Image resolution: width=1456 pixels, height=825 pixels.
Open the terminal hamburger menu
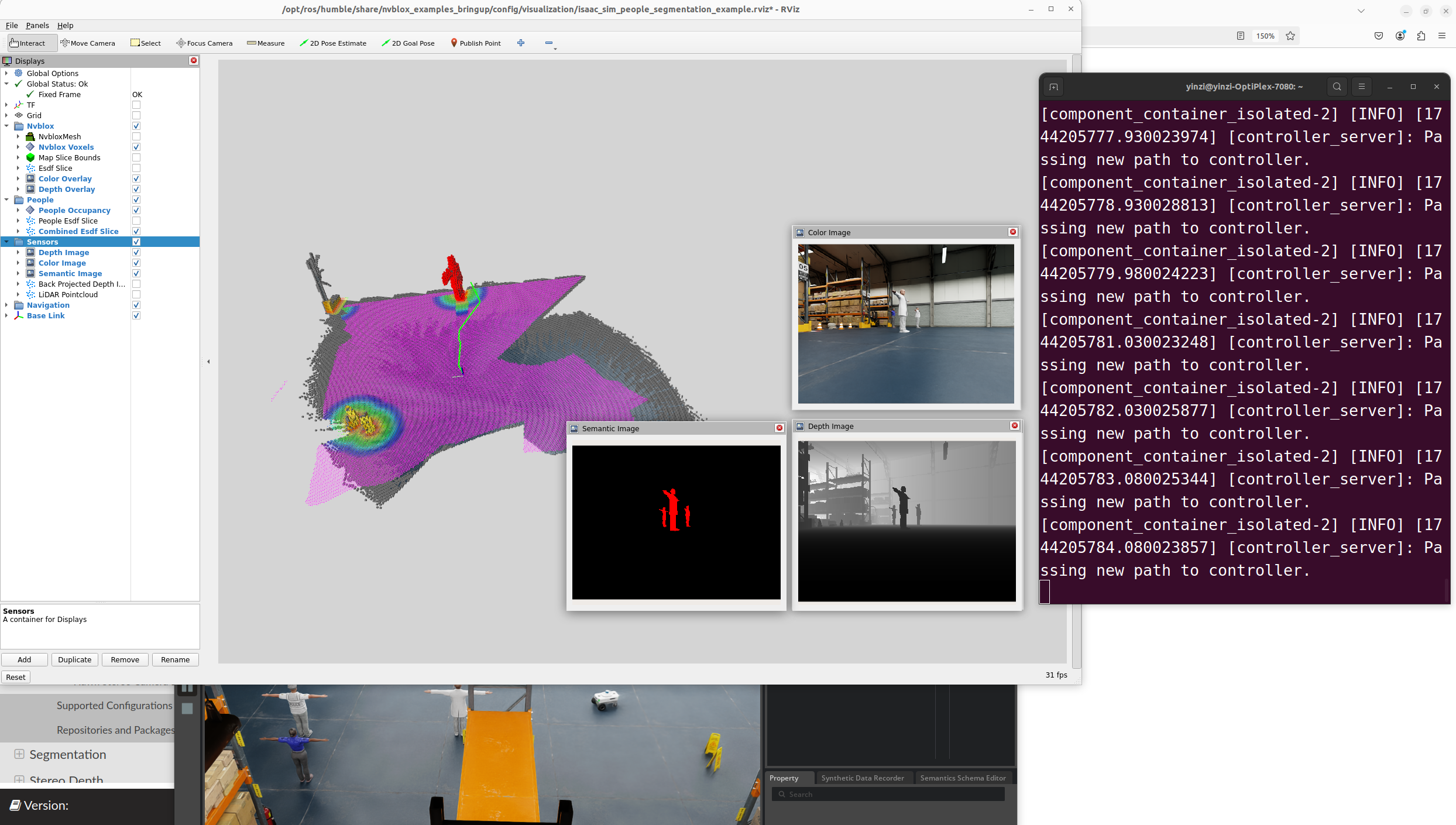1362,87
